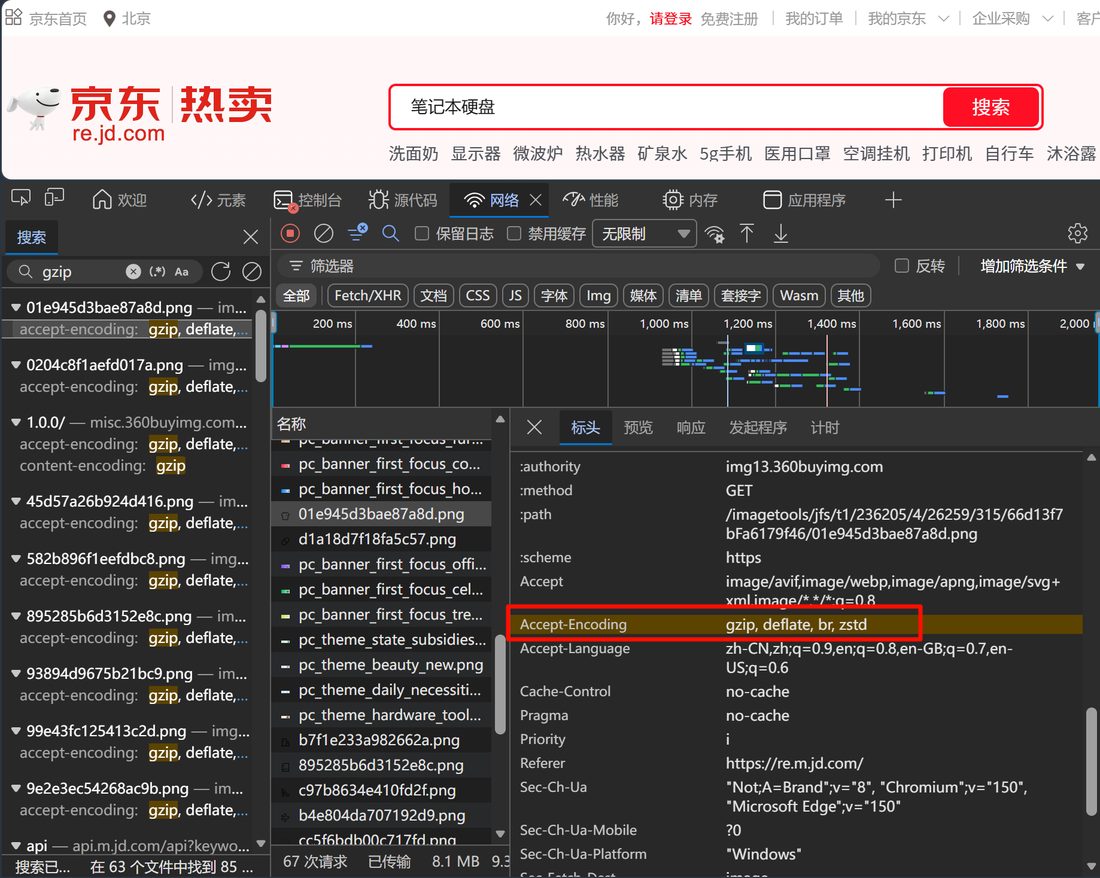Collapse 45d57a26b924d416.png search result
Viewport: 1100px width, 878px height.
[15, 501]
